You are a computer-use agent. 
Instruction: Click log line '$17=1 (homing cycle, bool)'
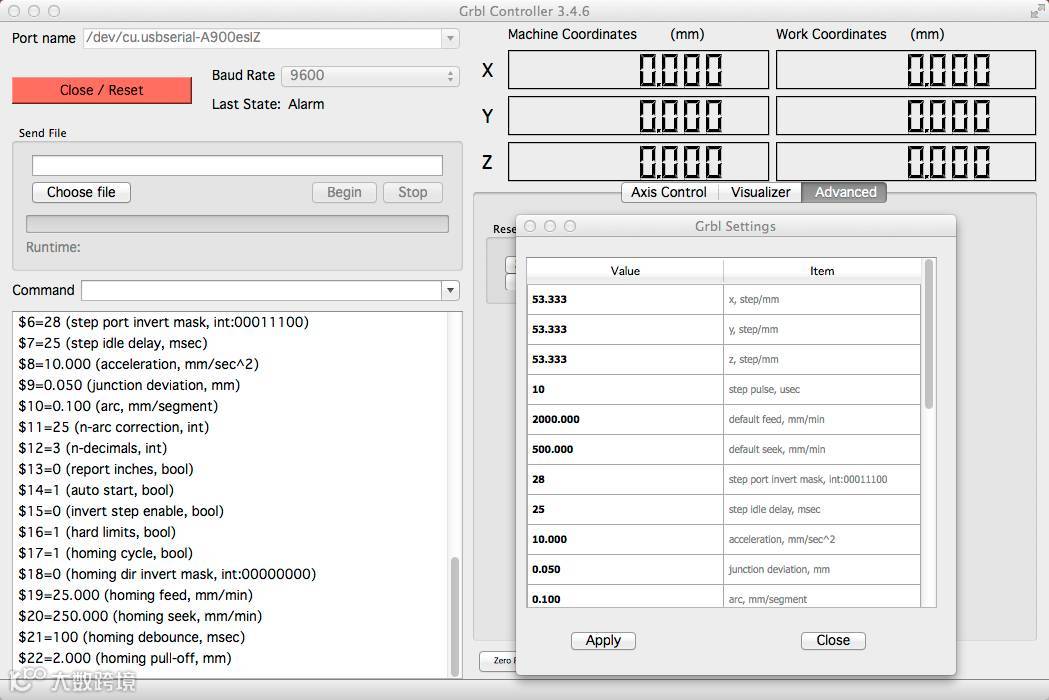tap(106, 553)
